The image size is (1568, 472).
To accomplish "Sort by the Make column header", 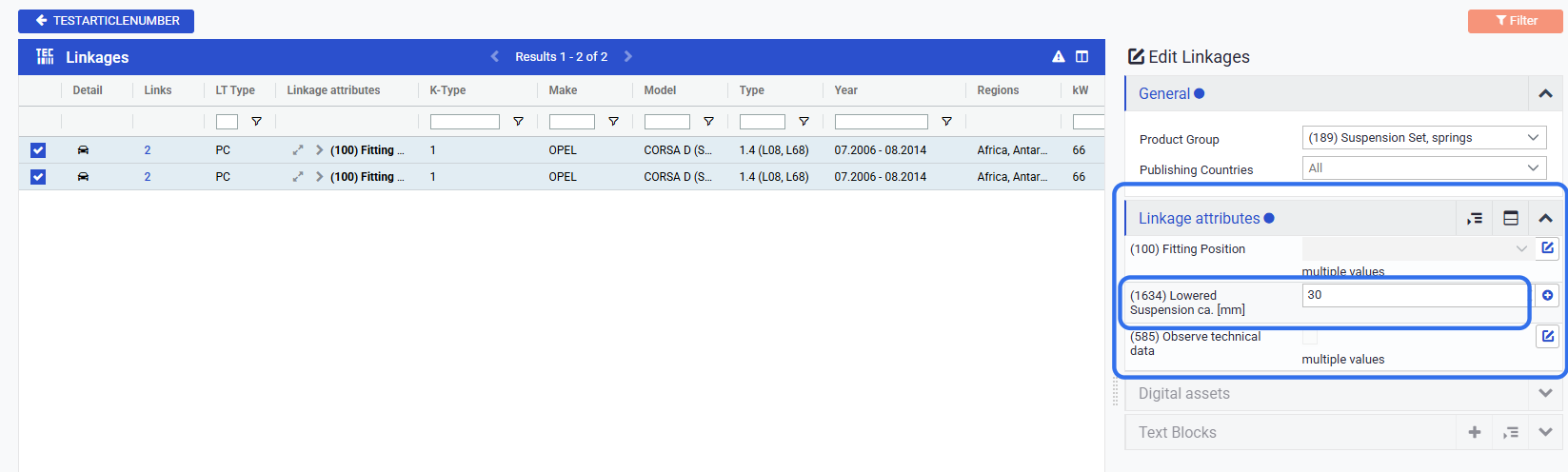I will click(563, 90).
